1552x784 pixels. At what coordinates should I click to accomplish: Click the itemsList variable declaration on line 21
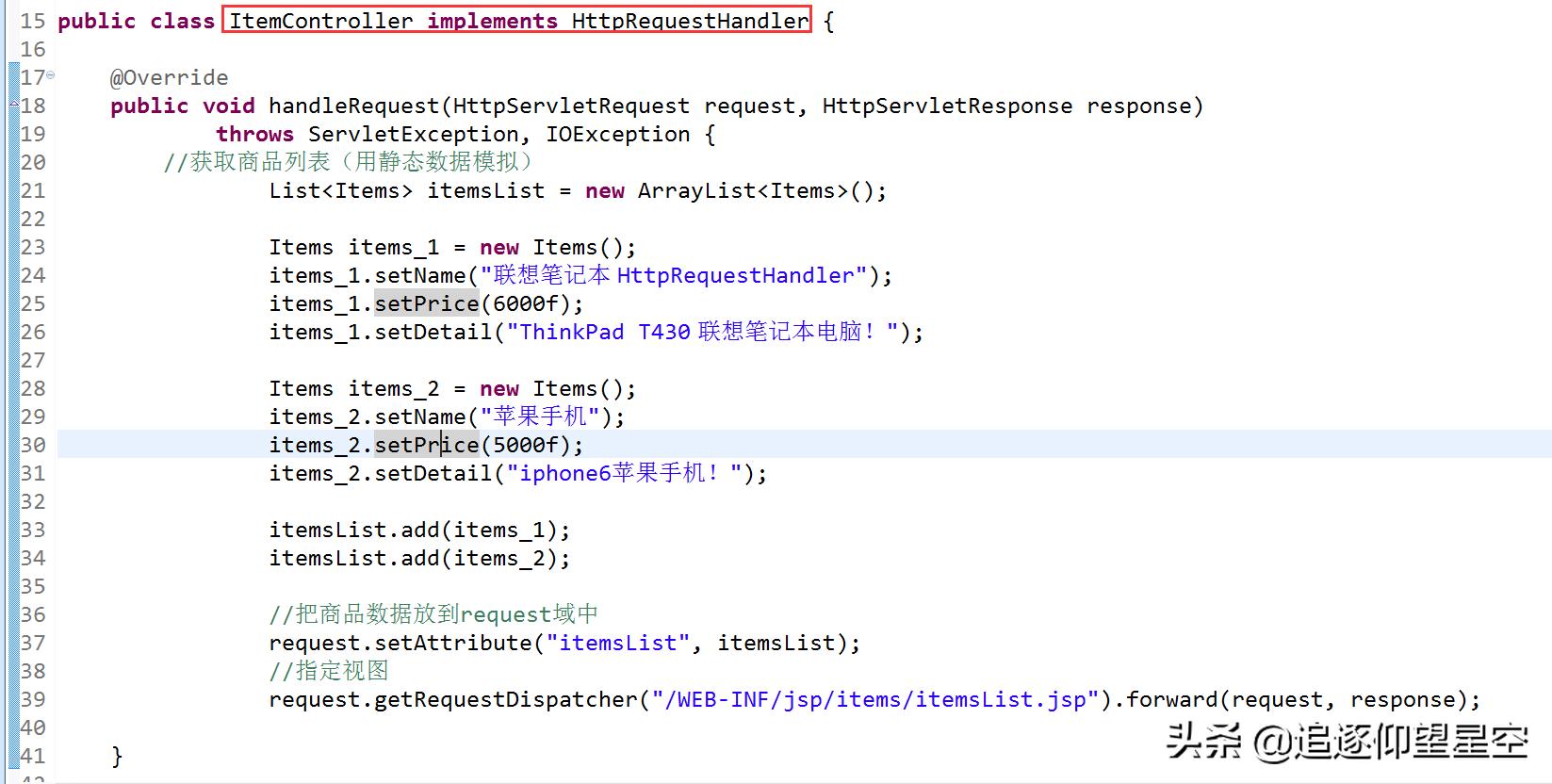pos(486,190)
